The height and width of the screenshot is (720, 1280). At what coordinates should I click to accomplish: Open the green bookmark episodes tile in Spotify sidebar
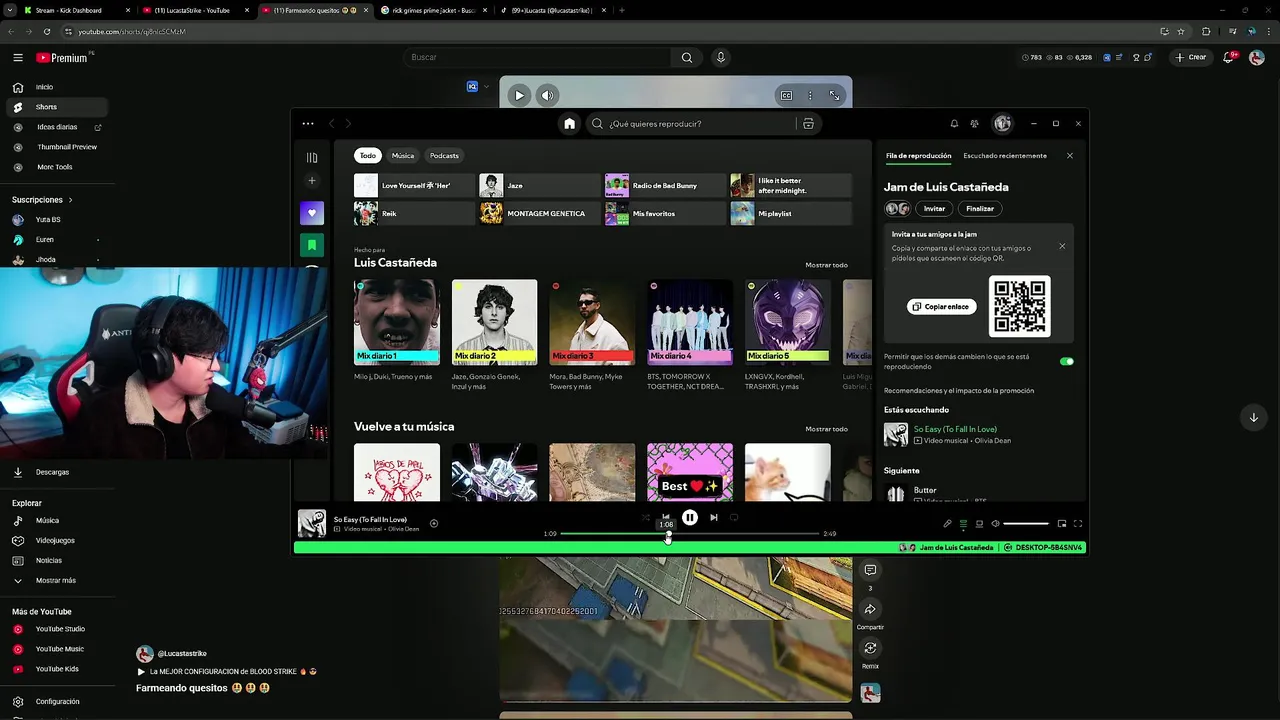pyautogui.click(x=312, y=245)
